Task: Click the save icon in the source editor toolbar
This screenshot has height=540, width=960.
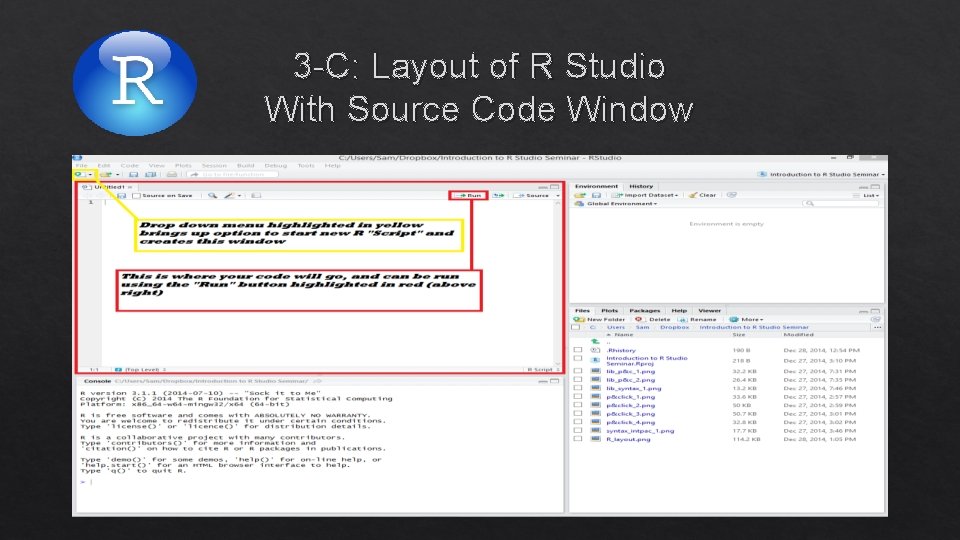Action: [x=122, y=195]
